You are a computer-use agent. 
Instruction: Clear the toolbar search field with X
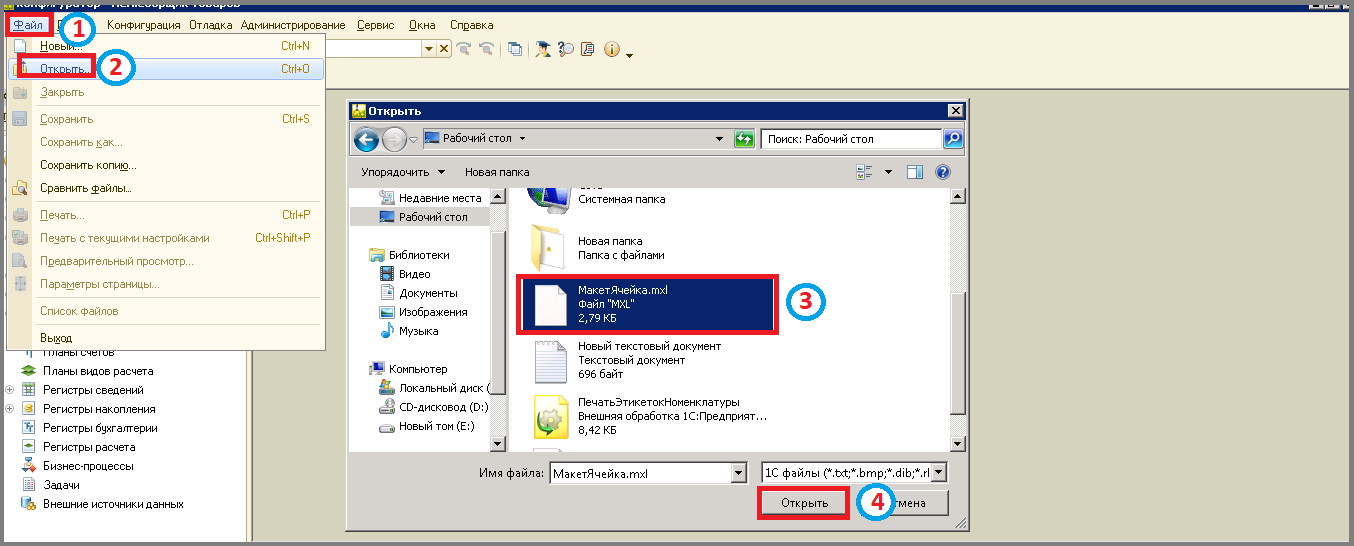coord(444,49)
